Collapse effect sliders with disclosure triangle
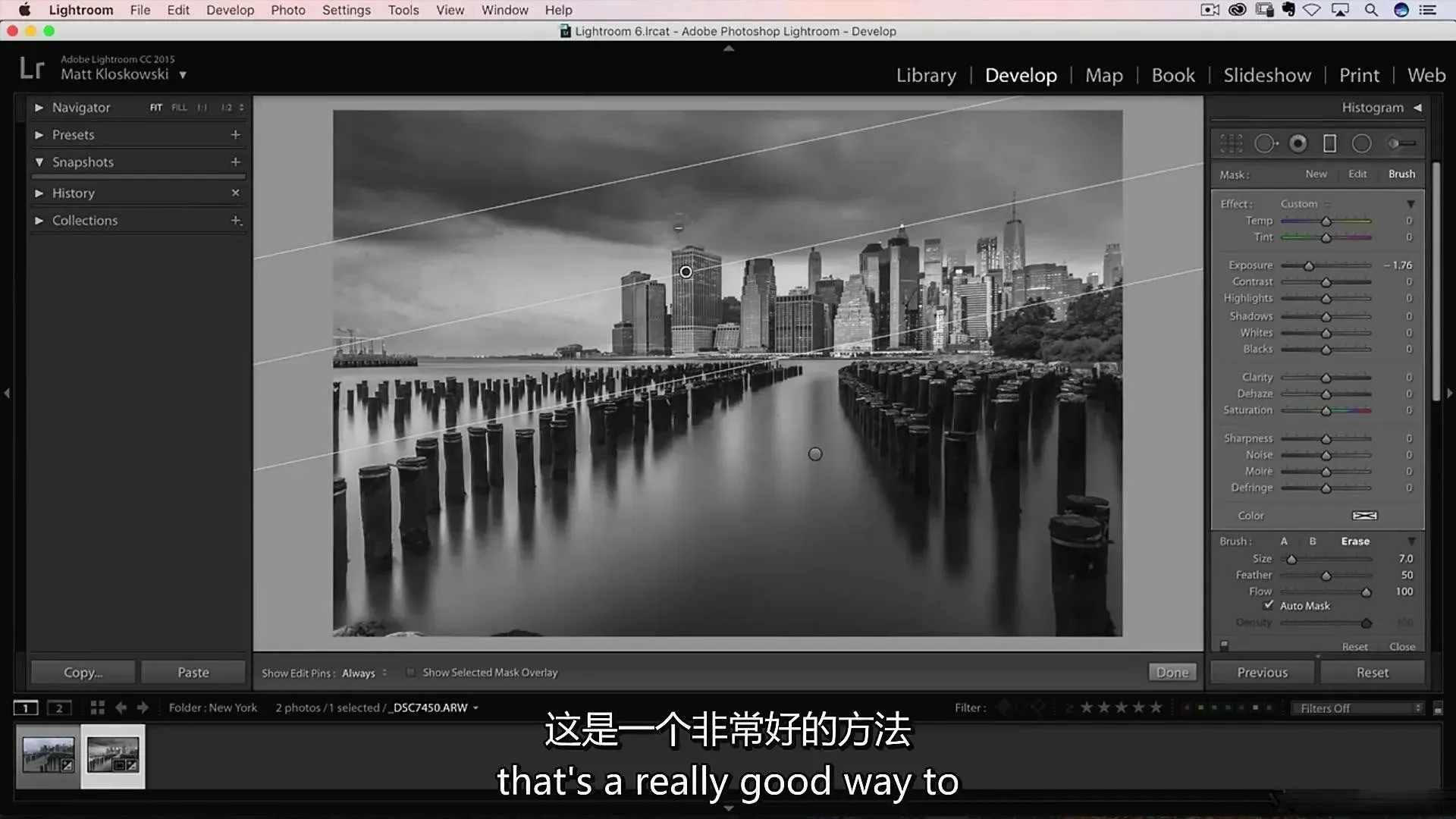The width and height of the screenshot is (1456, 819). pyautogui.click(x=1410, y=204)
